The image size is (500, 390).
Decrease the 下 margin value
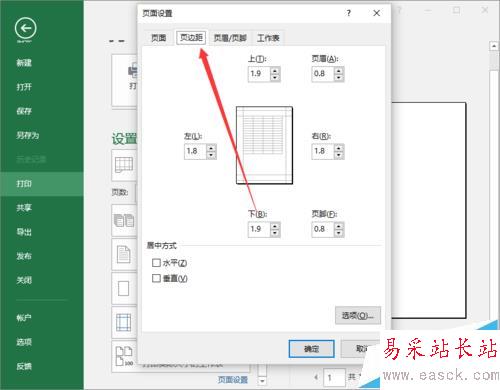[275, 233]
